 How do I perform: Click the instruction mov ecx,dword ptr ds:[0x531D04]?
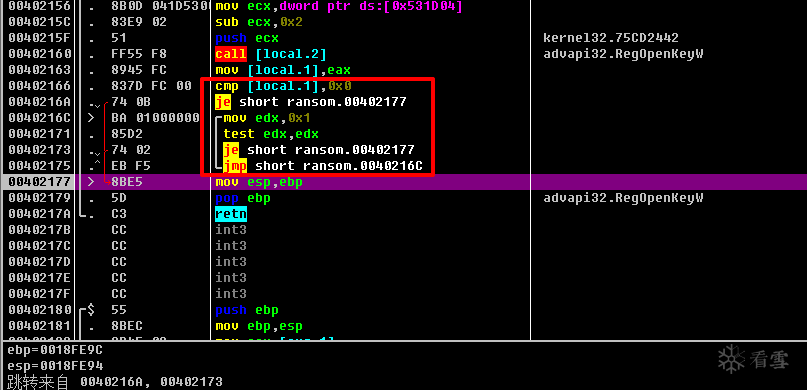point(338,7)
